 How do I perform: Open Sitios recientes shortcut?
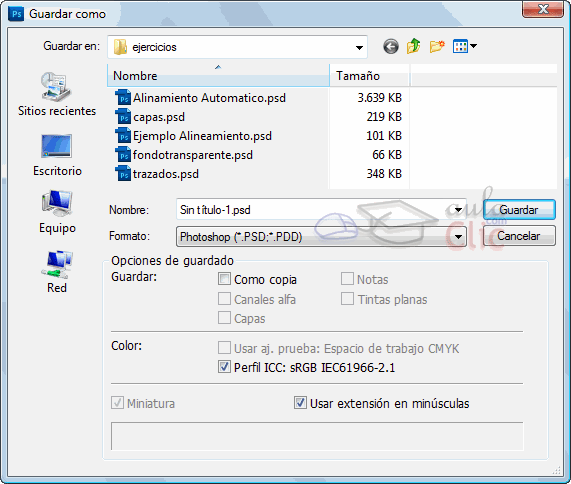(57, 95)
